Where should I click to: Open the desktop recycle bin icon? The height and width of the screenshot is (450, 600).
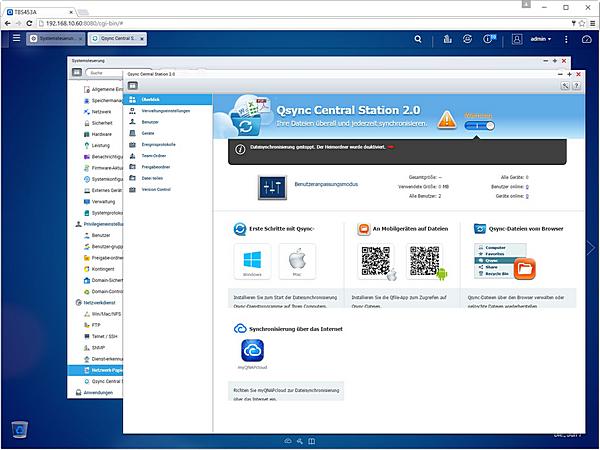[x=20, y=429]
